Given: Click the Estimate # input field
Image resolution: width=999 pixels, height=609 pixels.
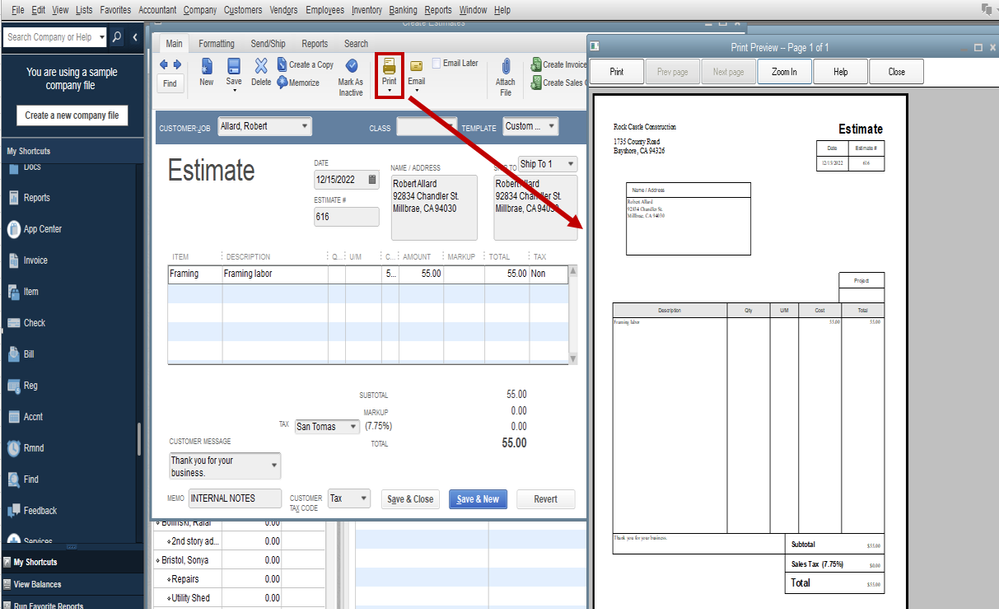Looking at the screenshot, I should click(346, 217).
